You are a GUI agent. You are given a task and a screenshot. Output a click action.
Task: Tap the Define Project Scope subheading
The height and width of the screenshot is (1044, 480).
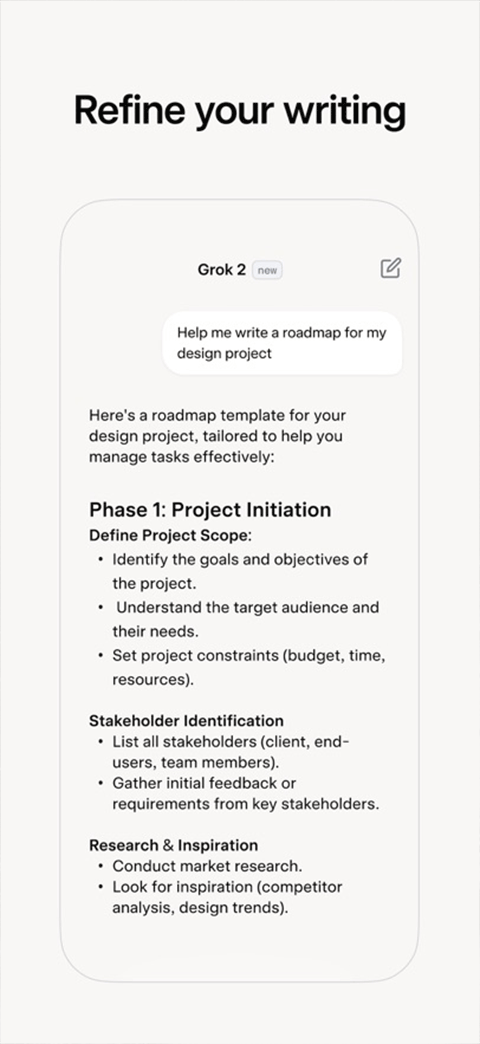170,535
